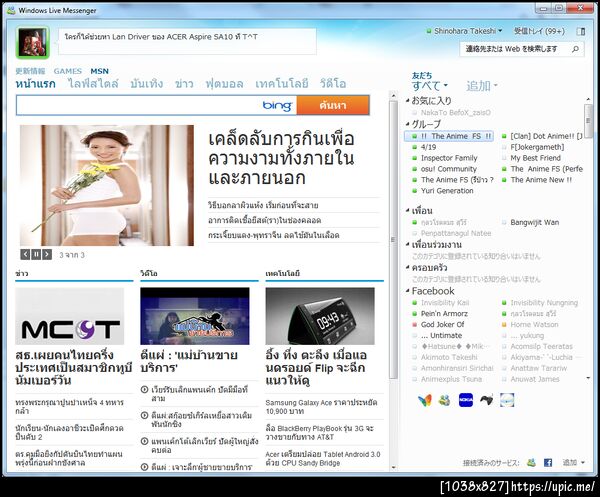Open the ไลฟ์สไตล์ section
Image resolution: width=600 pixels, height=497 pixels.
pyautogui.click(x=93, y=84)
